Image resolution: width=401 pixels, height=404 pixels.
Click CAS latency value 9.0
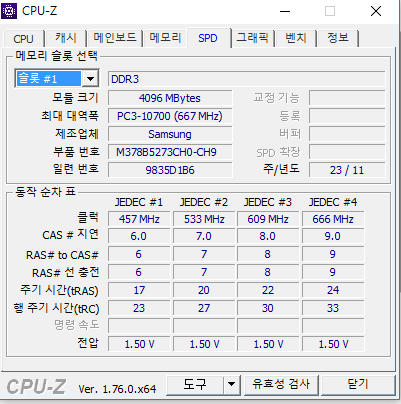tap(333, 236)
